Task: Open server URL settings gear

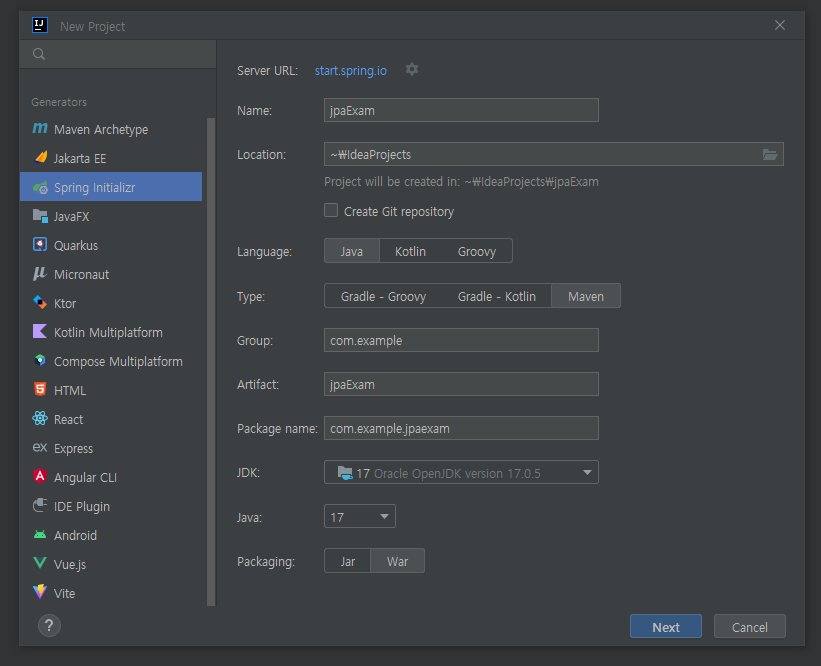Action: pos(412,70)
